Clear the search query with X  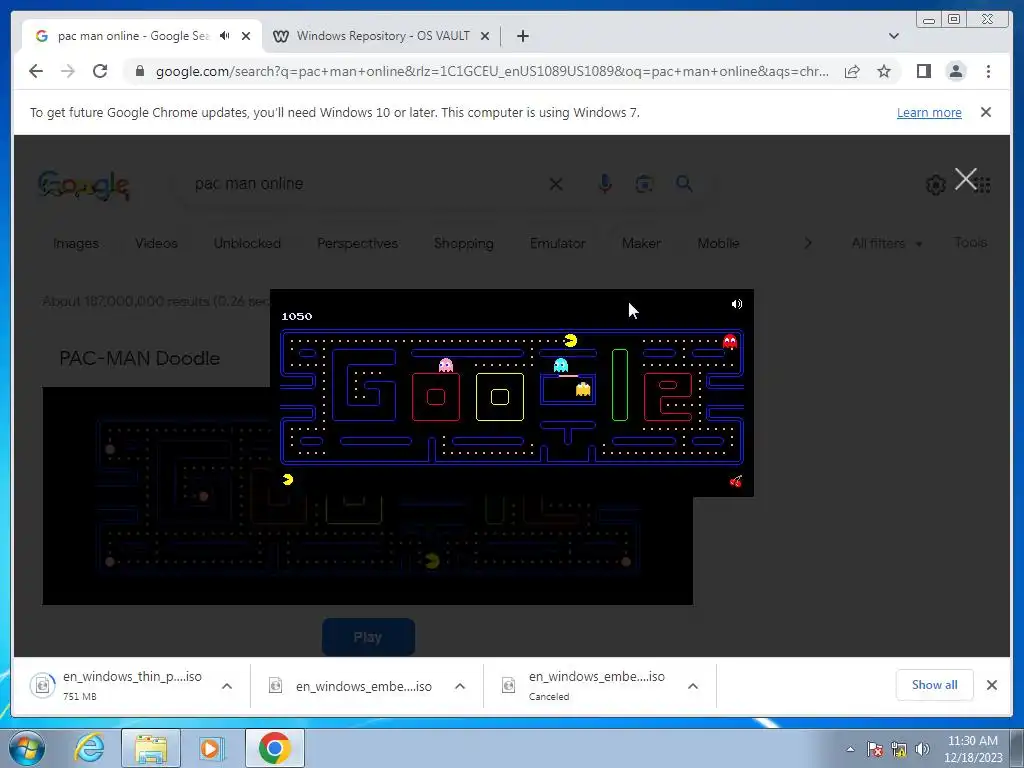tap(556, 184)
